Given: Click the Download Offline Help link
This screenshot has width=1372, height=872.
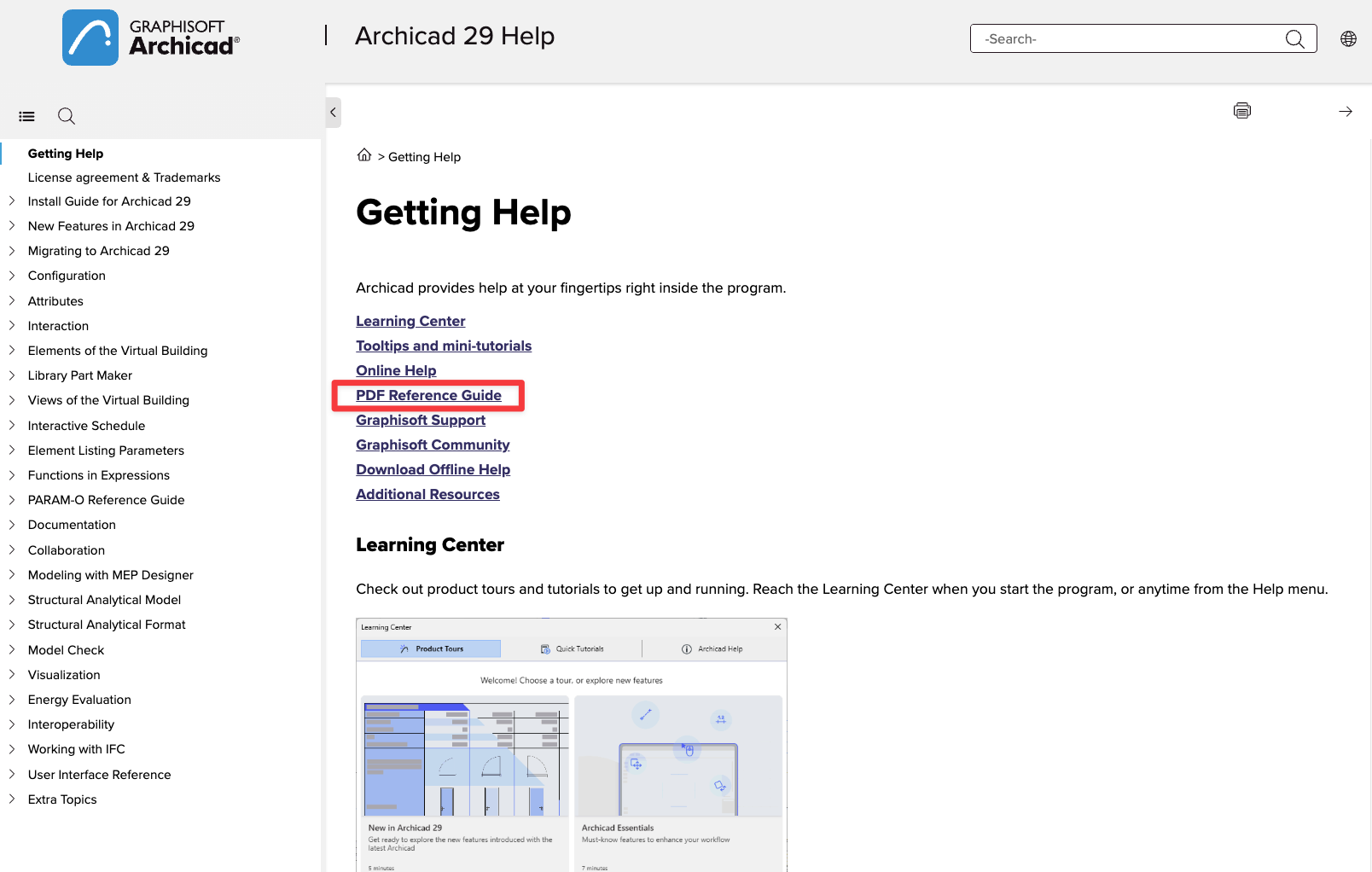Looking at the screenshot, I should (433, 469).
